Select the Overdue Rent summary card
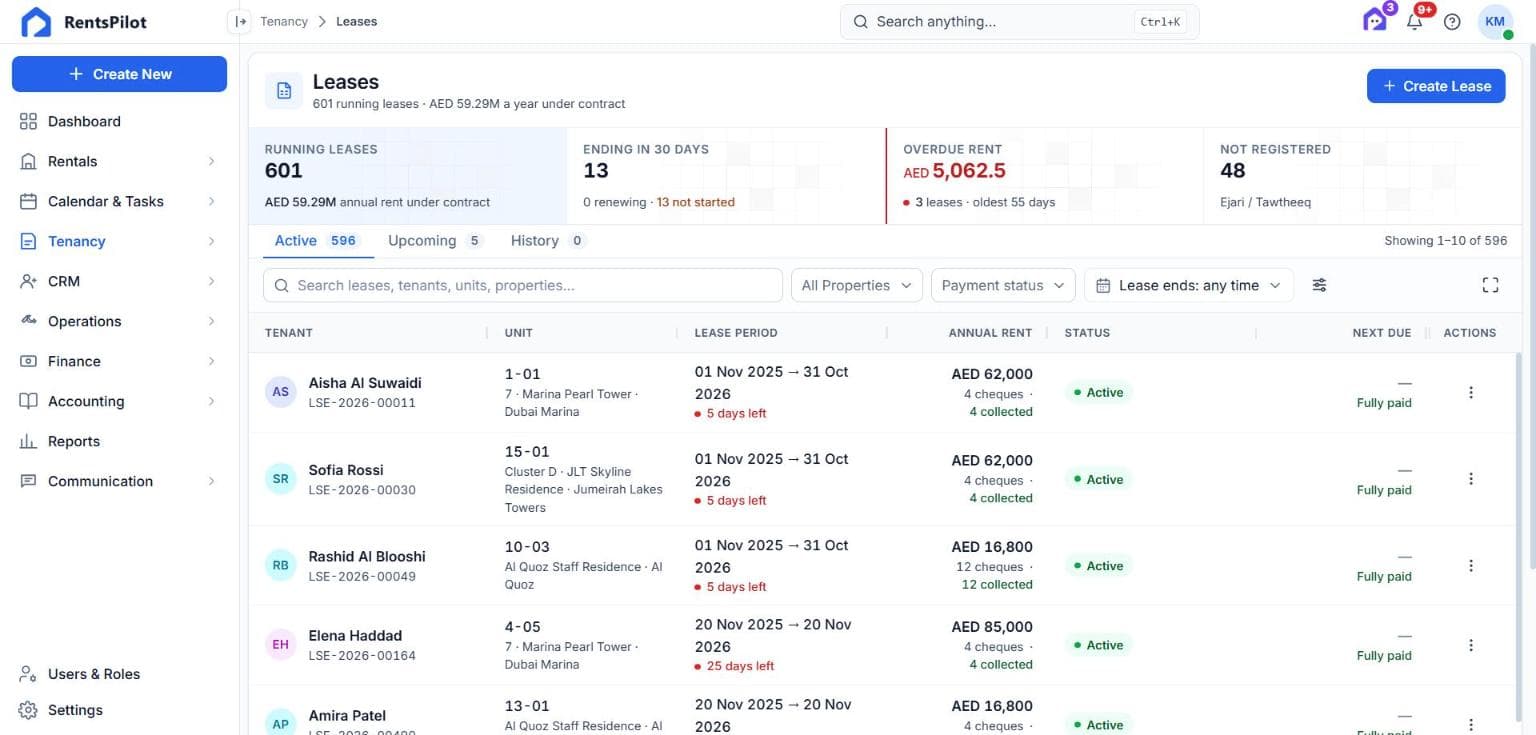This screenshot has width=1536, height=735. (1044, 176)
